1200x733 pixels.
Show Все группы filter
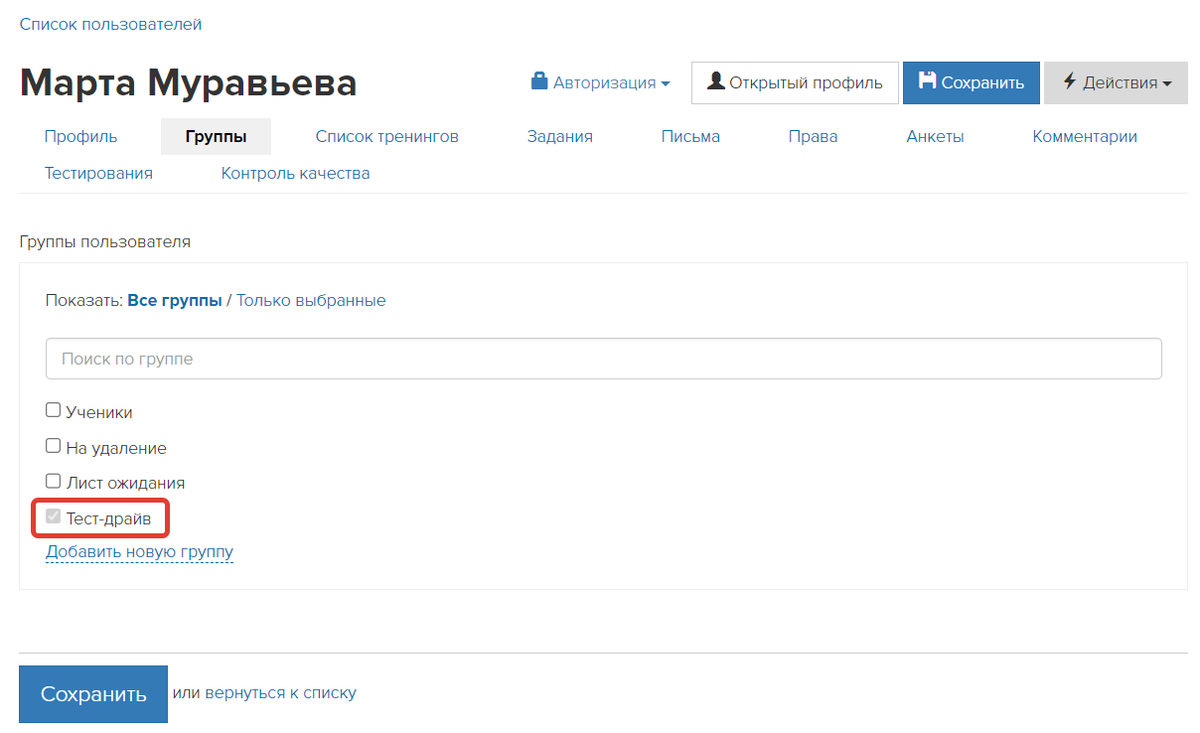[x=175, y=300]
